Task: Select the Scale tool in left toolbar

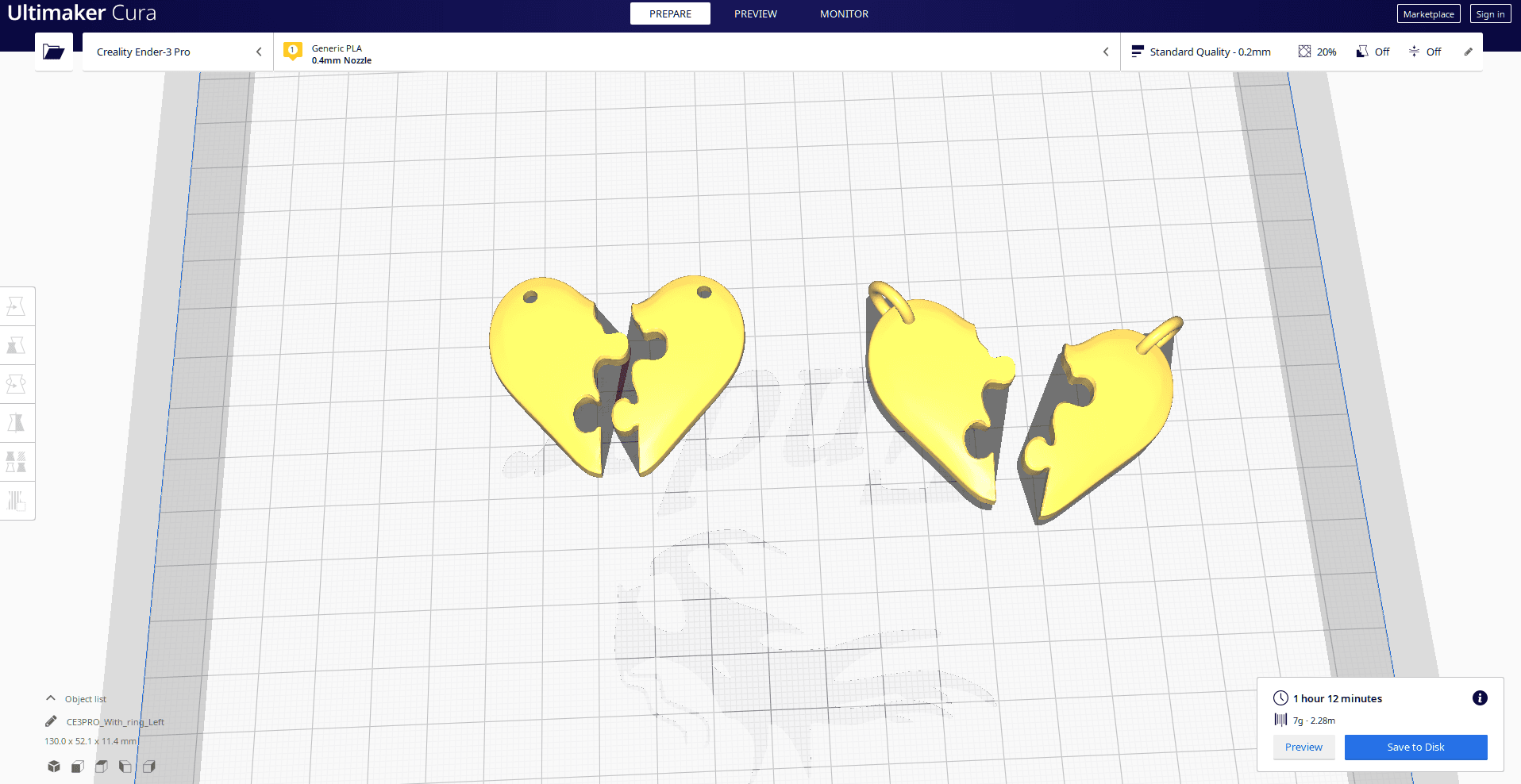Action: click(x=17, y=345)
